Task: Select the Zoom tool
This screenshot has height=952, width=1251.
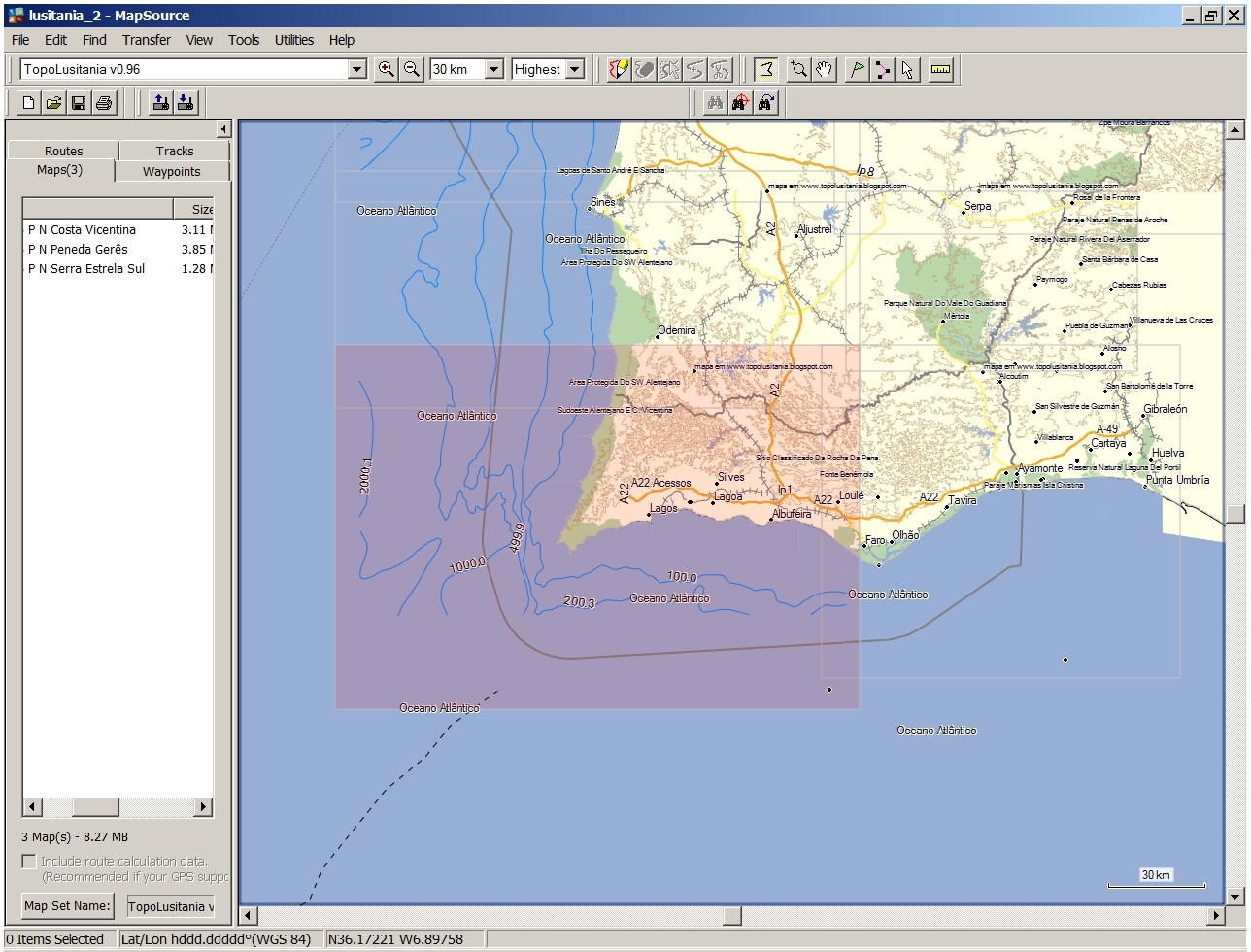Action: [798, 69]
